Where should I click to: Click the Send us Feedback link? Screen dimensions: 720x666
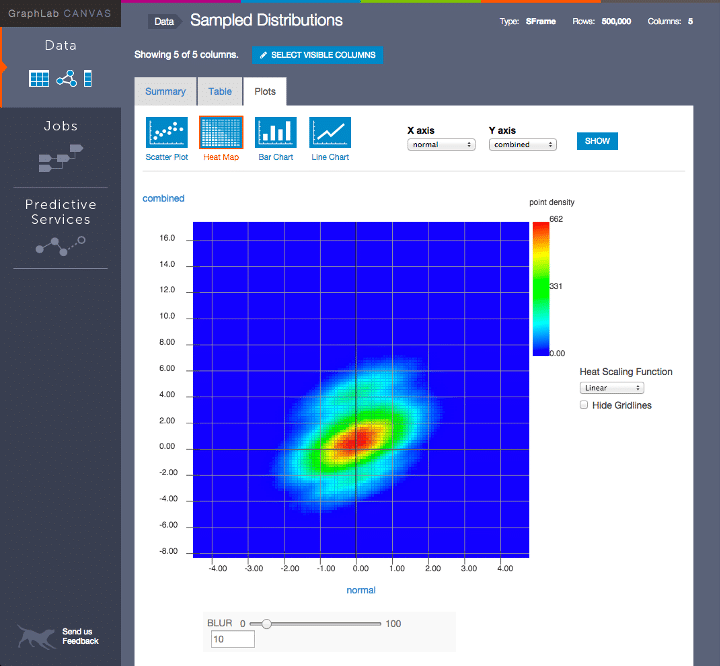click(x=78, y=636)
